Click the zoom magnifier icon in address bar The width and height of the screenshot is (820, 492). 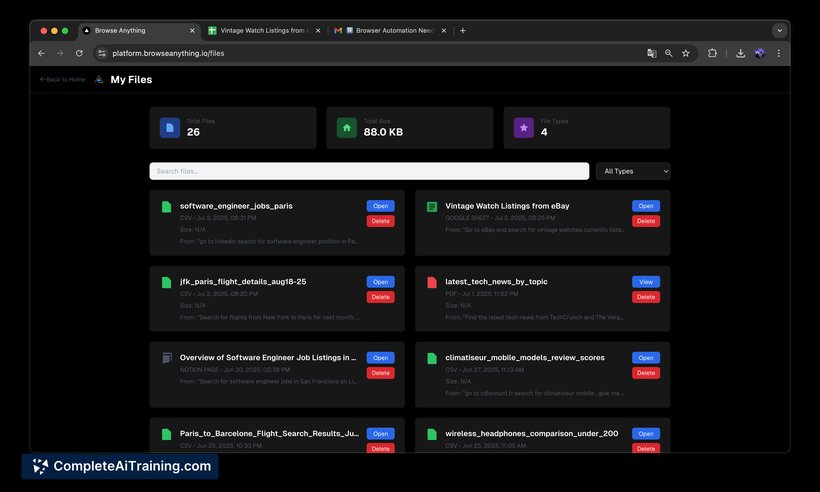[x=668, y=53]
